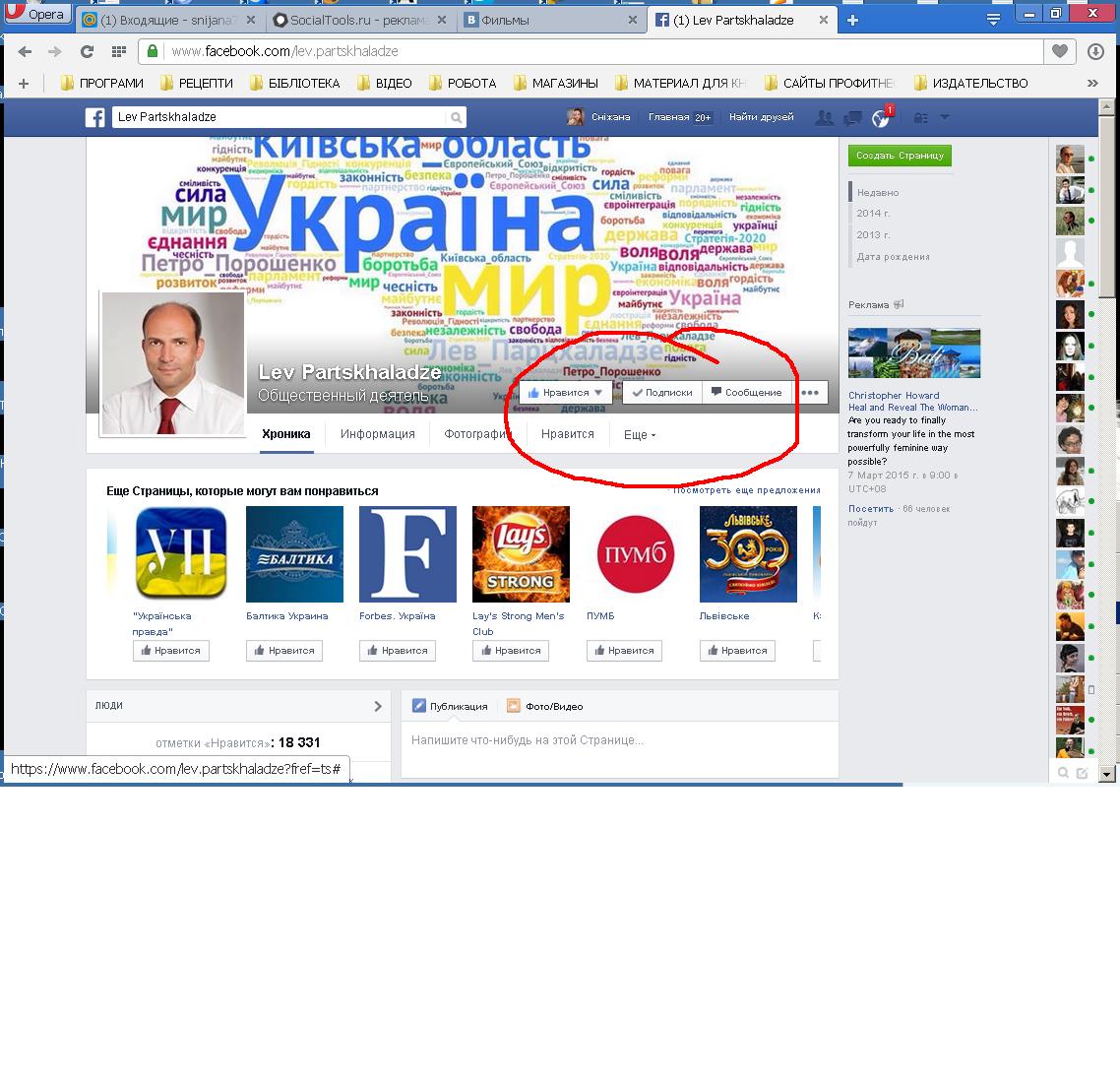The image size is (1120, 1083).
Task: Click the Напишите что-нибудь post field
Action: click(619, 748)
